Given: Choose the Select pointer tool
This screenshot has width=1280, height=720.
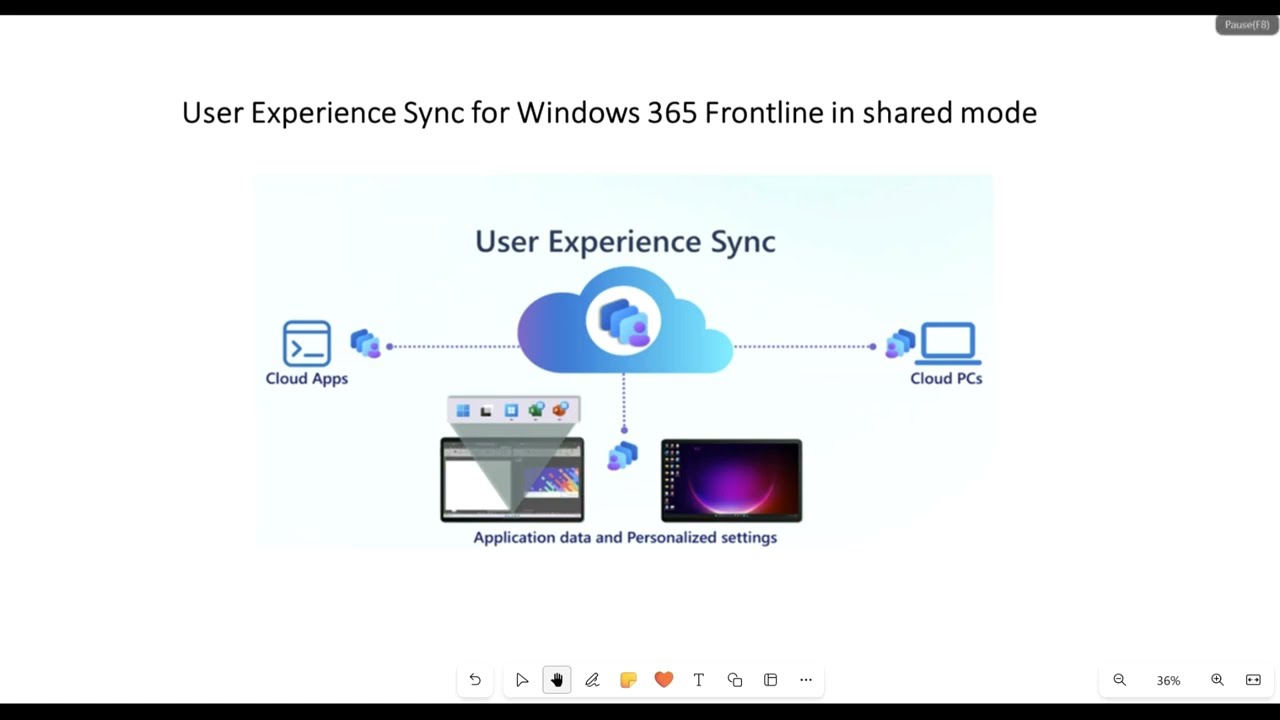Looking at the screenshot, I should pos(522,680).
